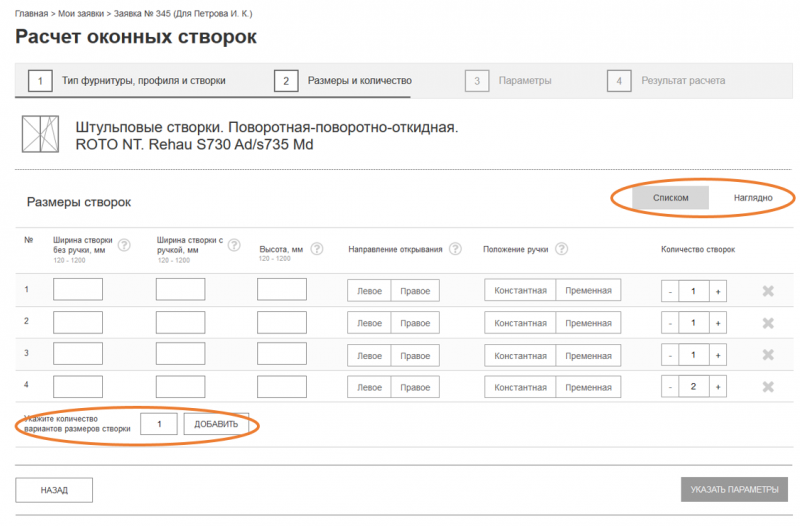Screen dimensions: 800x526
Task: Open help for Положение ручки
Action: (561, 249)
